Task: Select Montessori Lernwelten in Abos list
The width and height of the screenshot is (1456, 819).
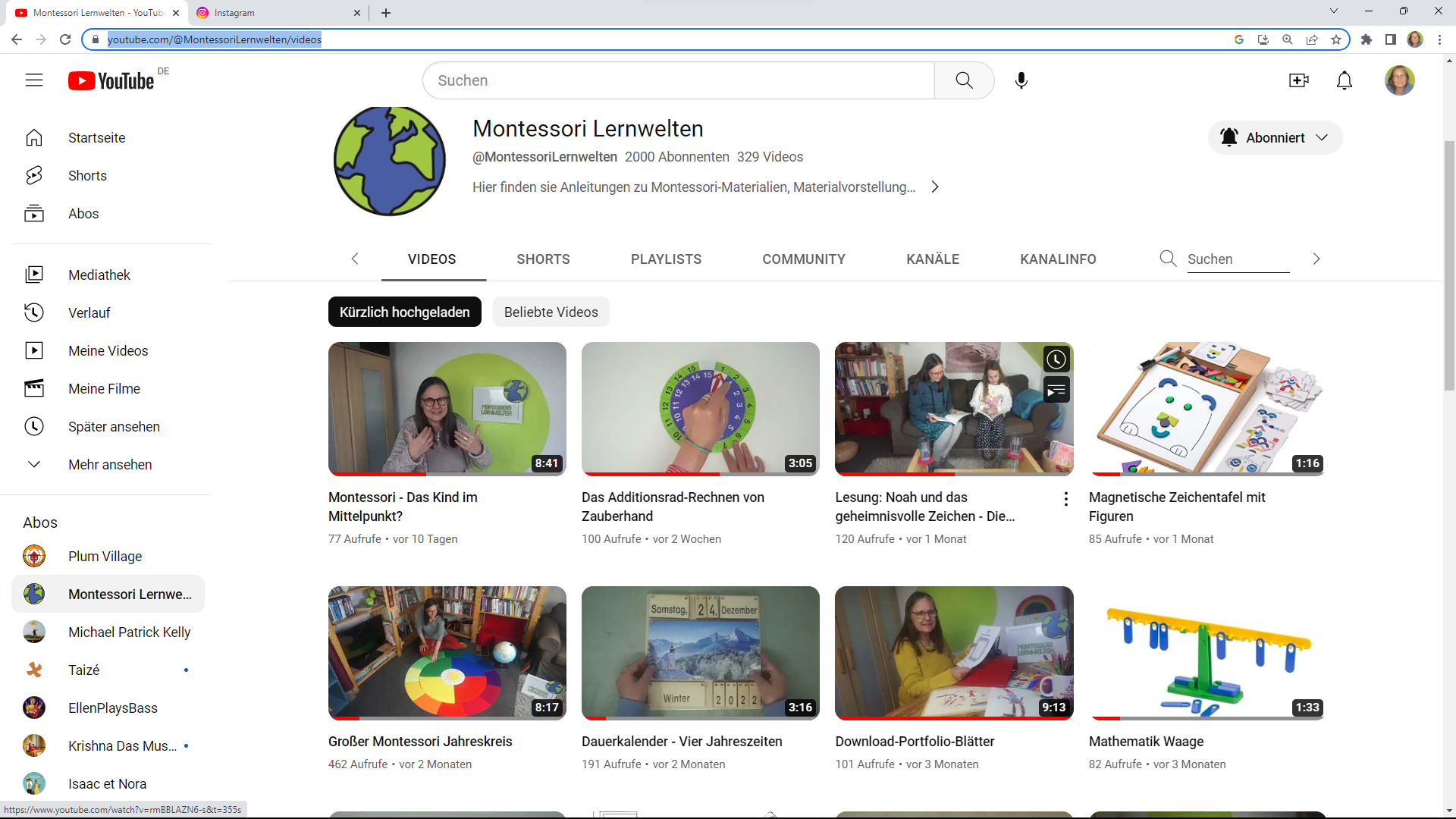Action: pos(108,594)
